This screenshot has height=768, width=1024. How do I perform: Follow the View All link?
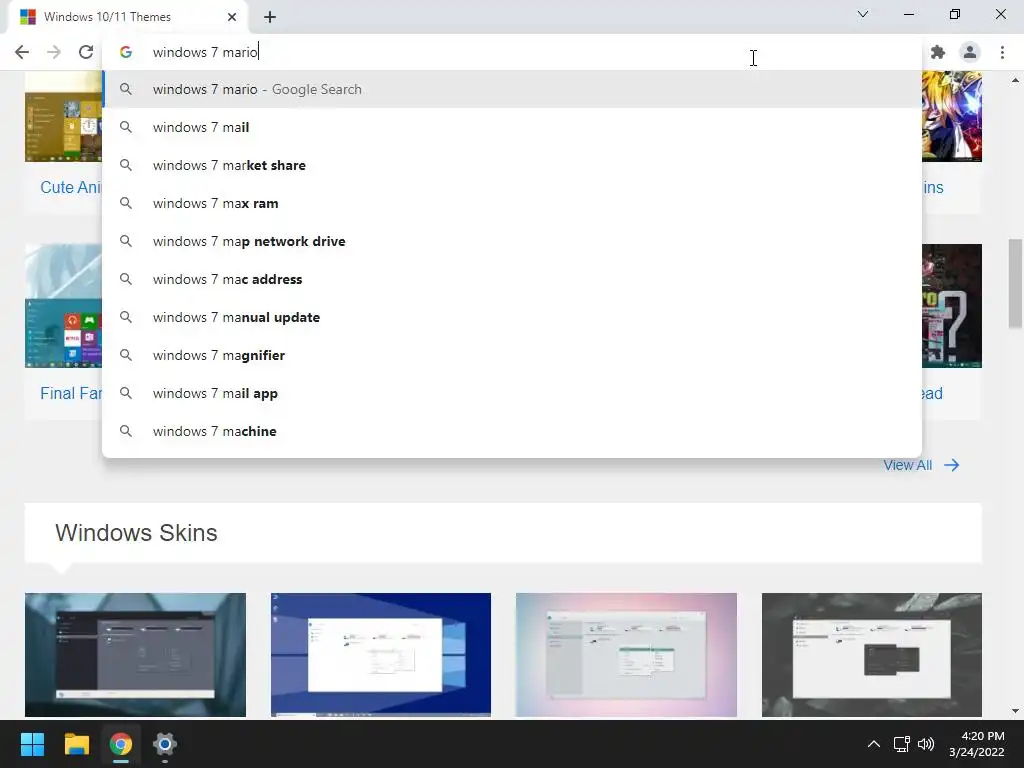[x=907, y=465]
